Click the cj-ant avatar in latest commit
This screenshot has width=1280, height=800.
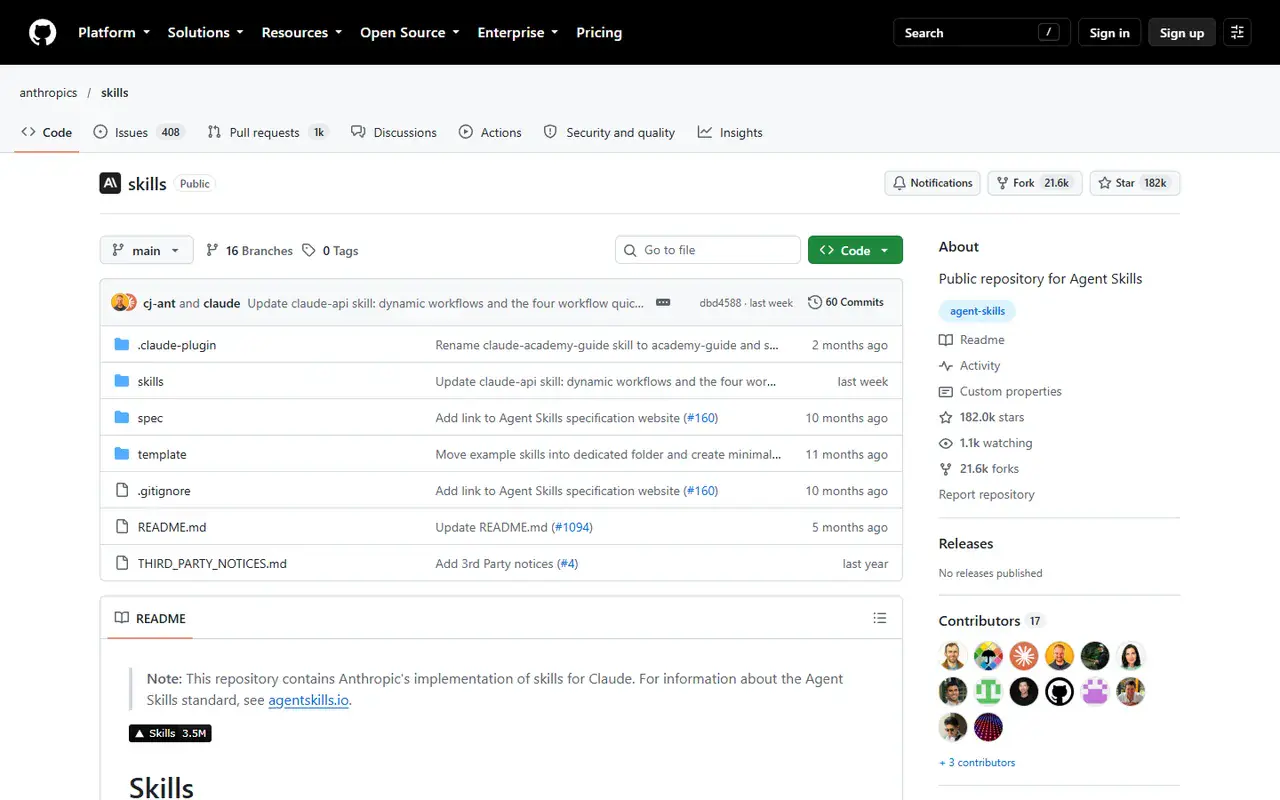pos(121,302)
